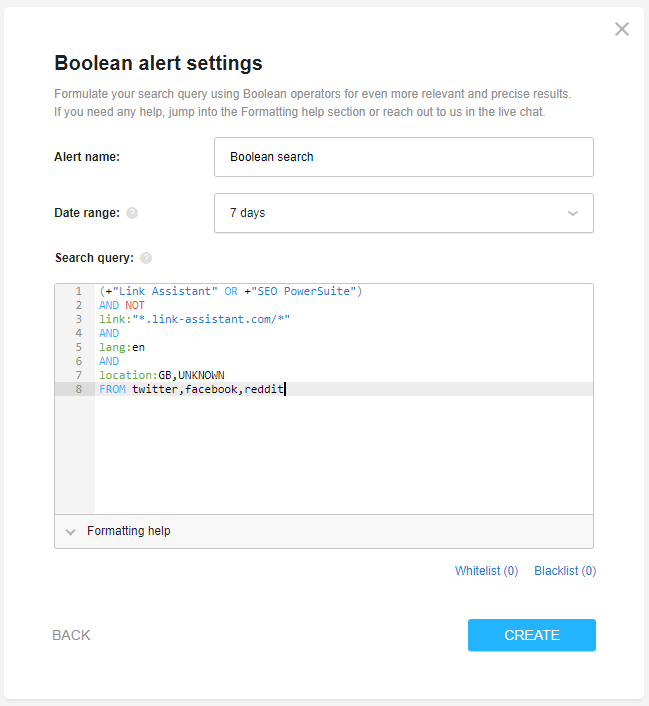Click the FROM twitter,facebook,reddit line
The image size is (649, 706).
pyautogui.click(x=192, y=389)
